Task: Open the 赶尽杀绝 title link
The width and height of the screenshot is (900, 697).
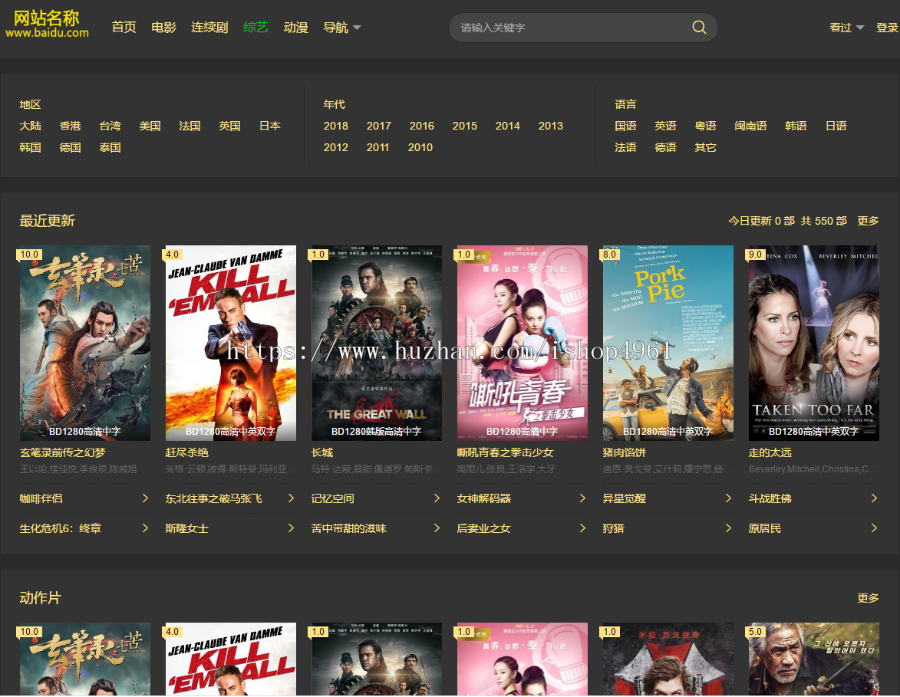Action: pyautogui.click(x=187, y=452)
